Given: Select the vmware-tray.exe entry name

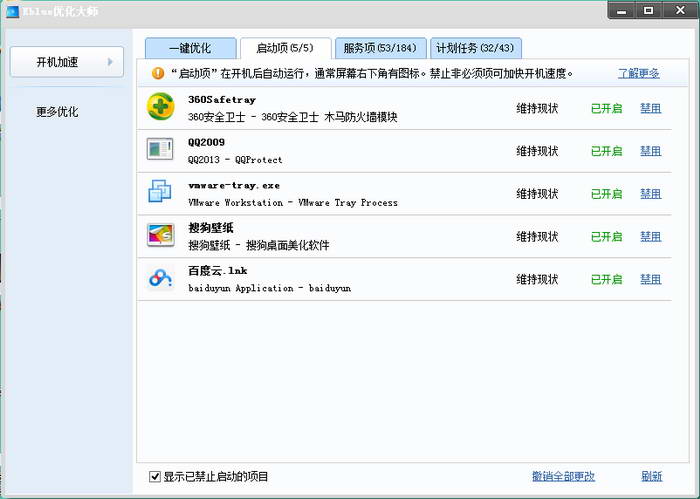Looking at the screenshot, I should tap(234, 185).
